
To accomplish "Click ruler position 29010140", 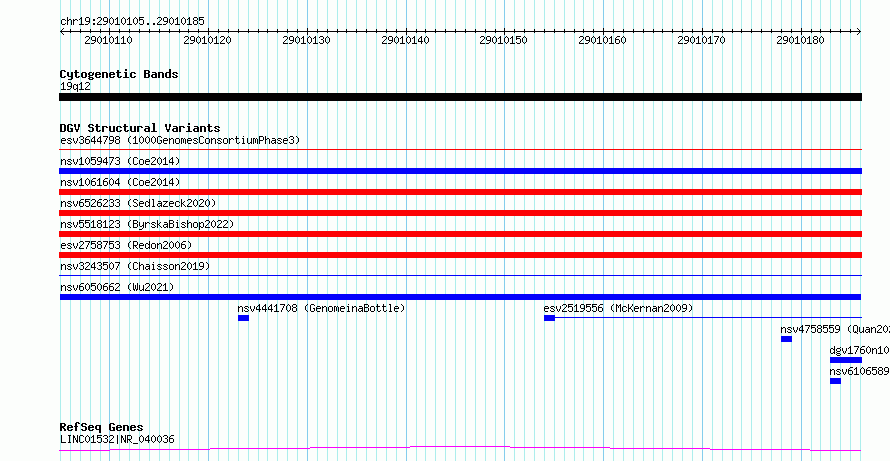I will click(x=405, y=40).
